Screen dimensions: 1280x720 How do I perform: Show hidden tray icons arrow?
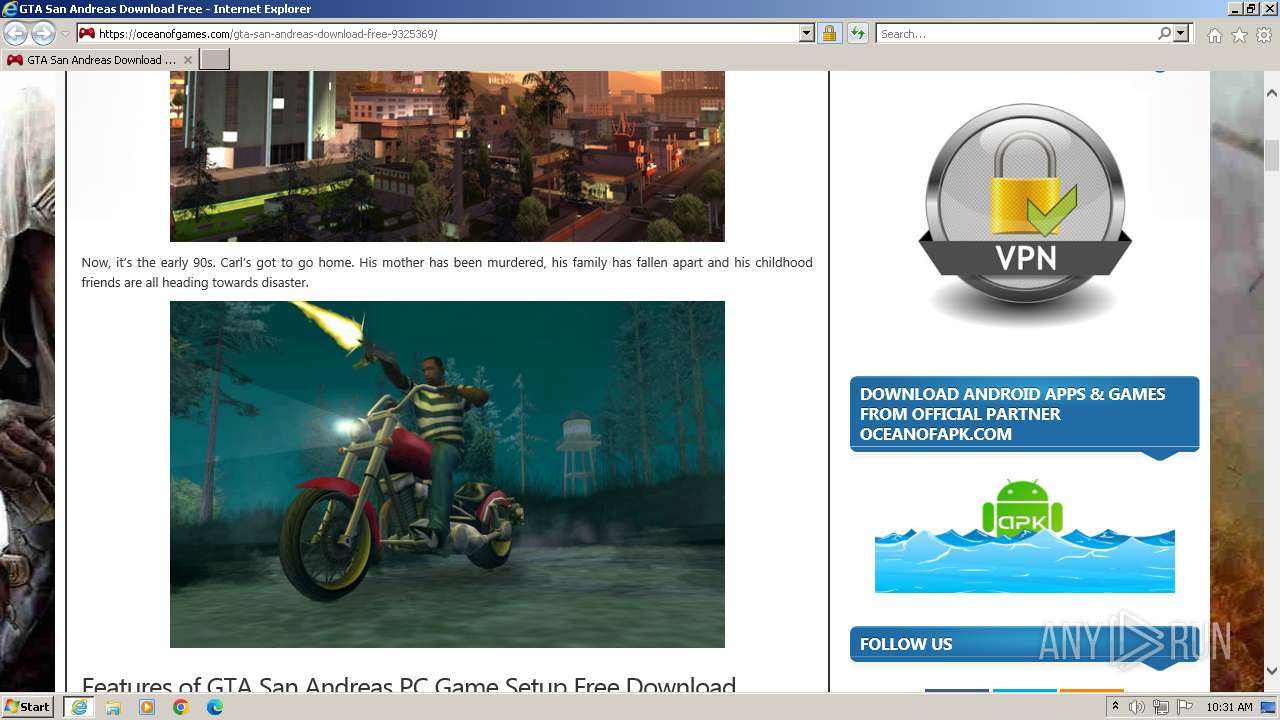[x=1115, y=707]
